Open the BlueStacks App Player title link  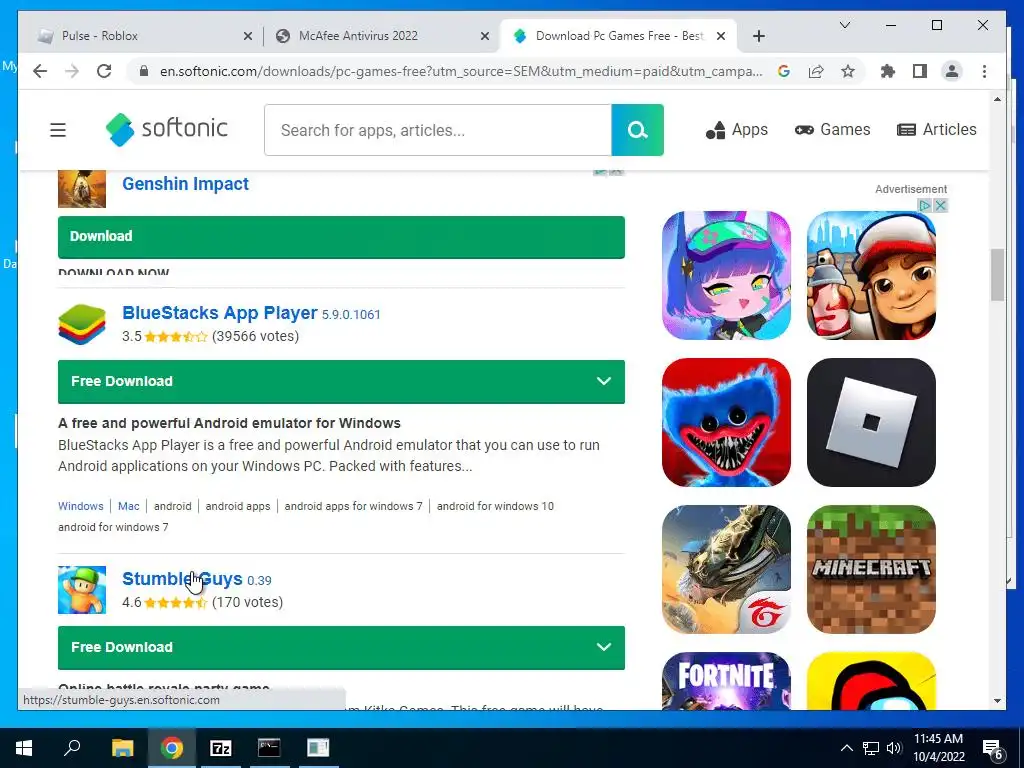point(219,313)
